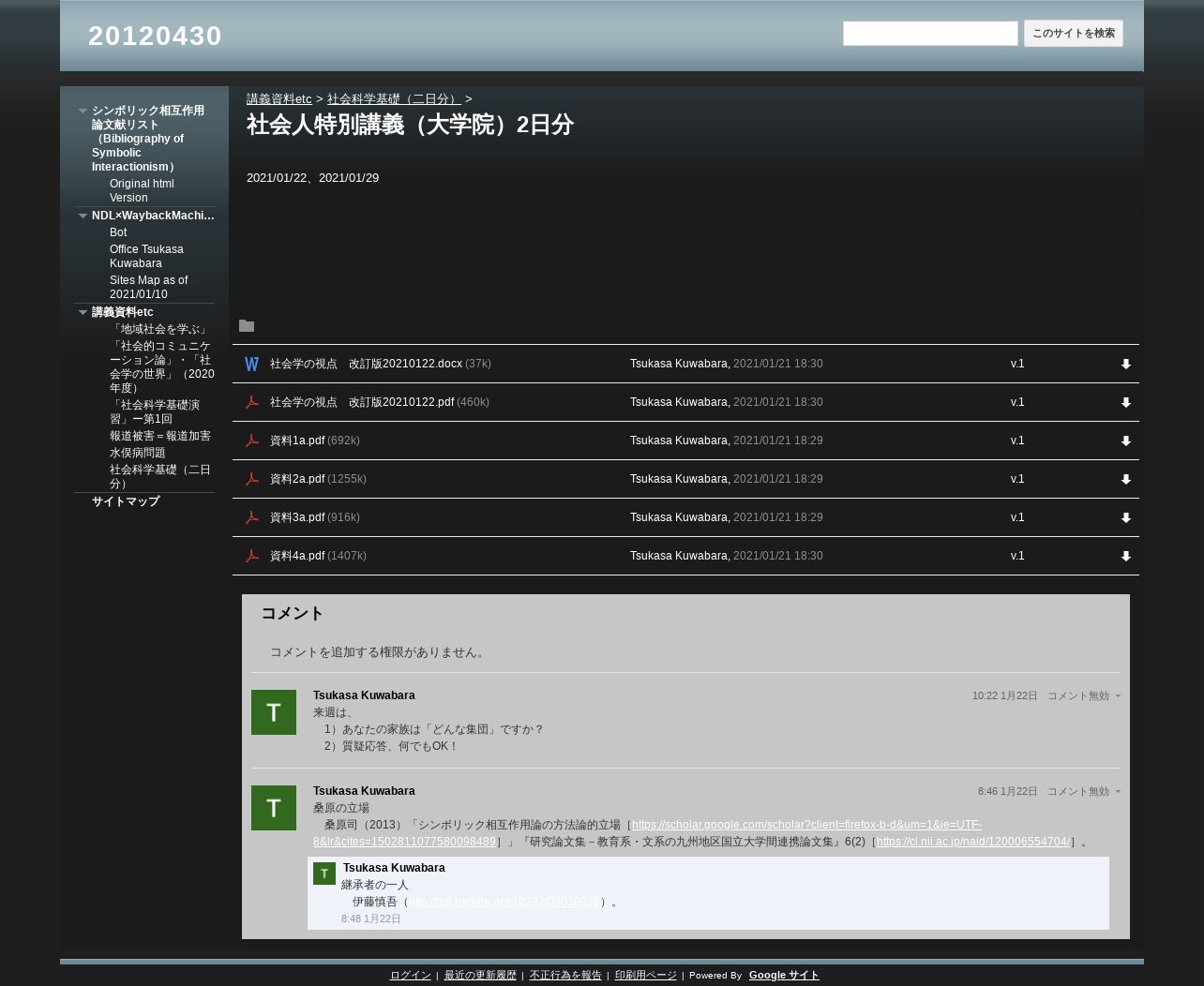The height and width of the screenshot is (986, 1204).
Task: Click the avatar on the 来週は comment
Action: point(274,712)
